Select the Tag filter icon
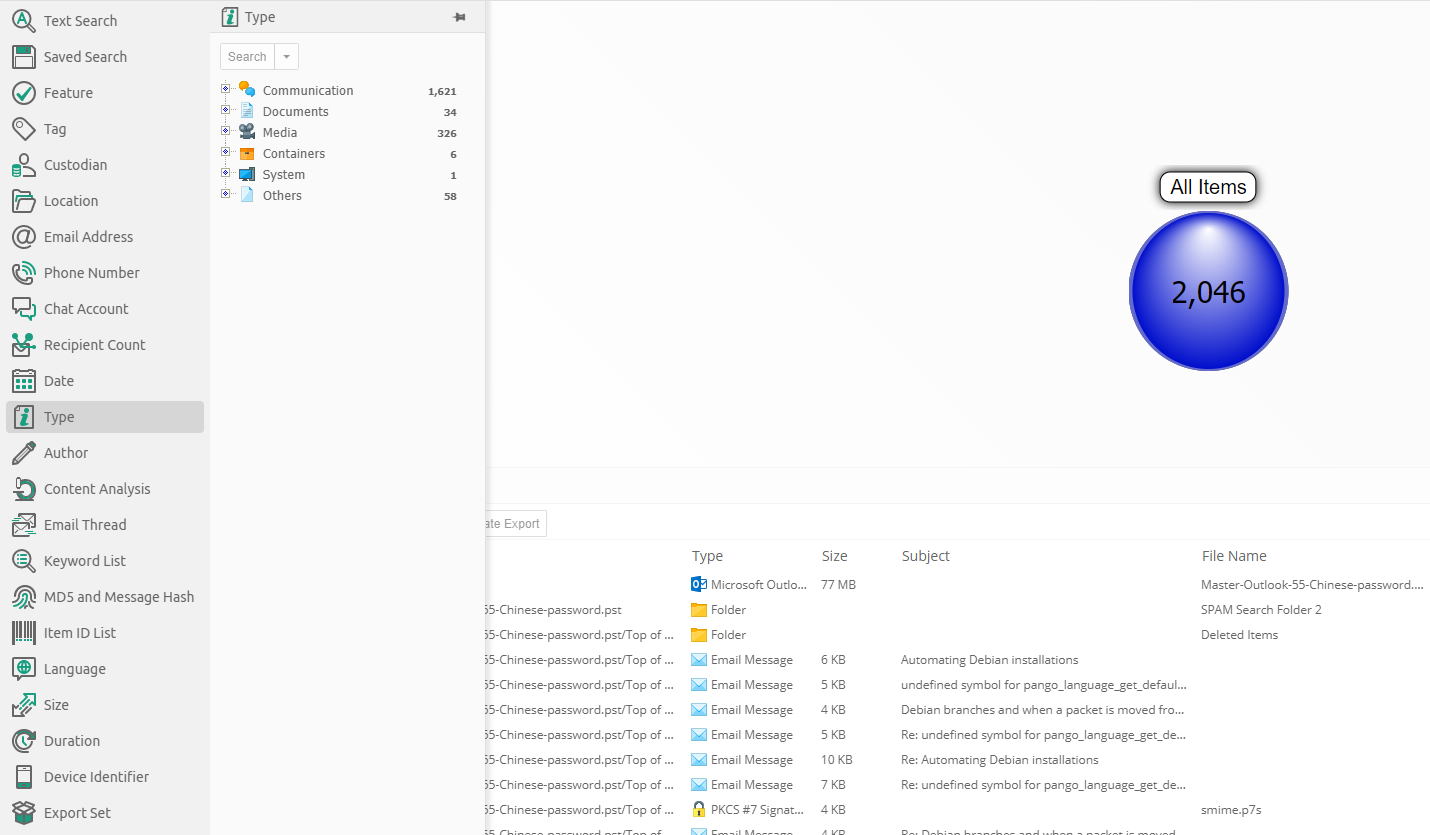Viewport: 1430px width, 835px height. [x=24, y=129]
